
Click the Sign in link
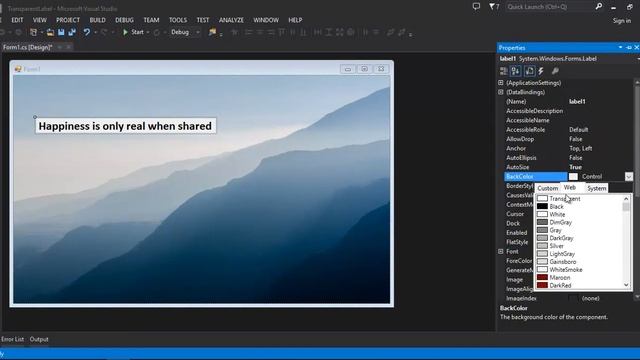click(x=622, y=20)
